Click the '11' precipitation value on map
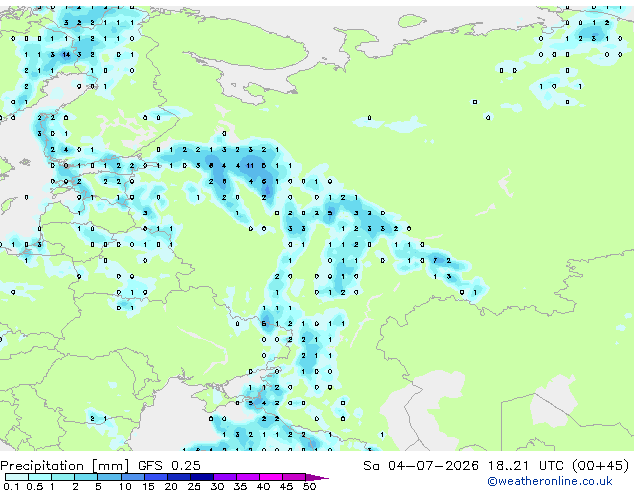 [x=250, y=165]
